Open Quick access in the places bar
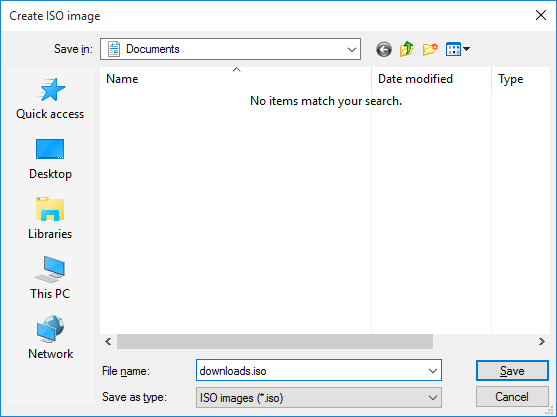This screenshot has width=557, height=417. (50, 99)
